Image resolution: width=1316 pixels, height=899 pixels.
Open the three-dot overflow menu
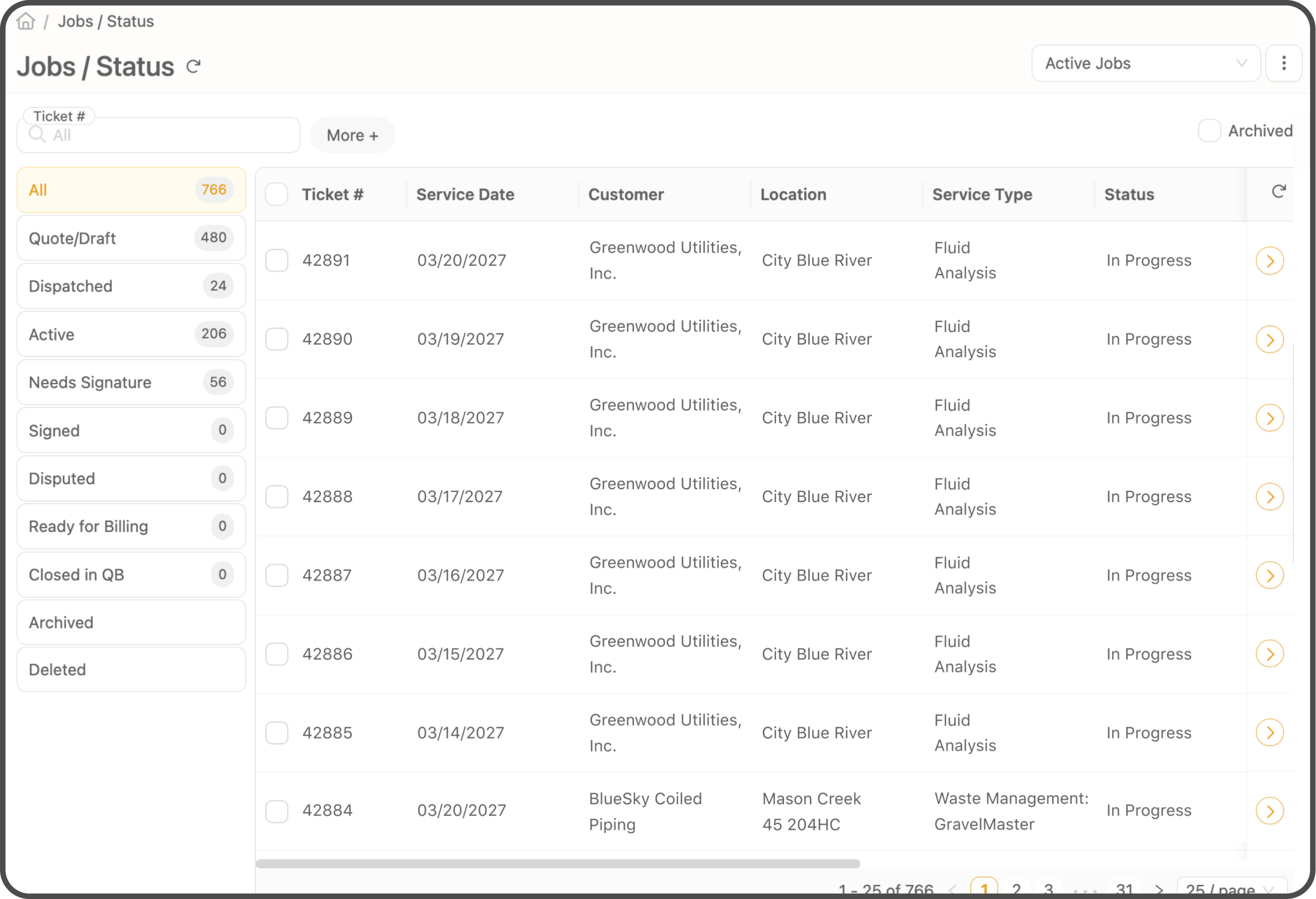tap(1284, 63)
